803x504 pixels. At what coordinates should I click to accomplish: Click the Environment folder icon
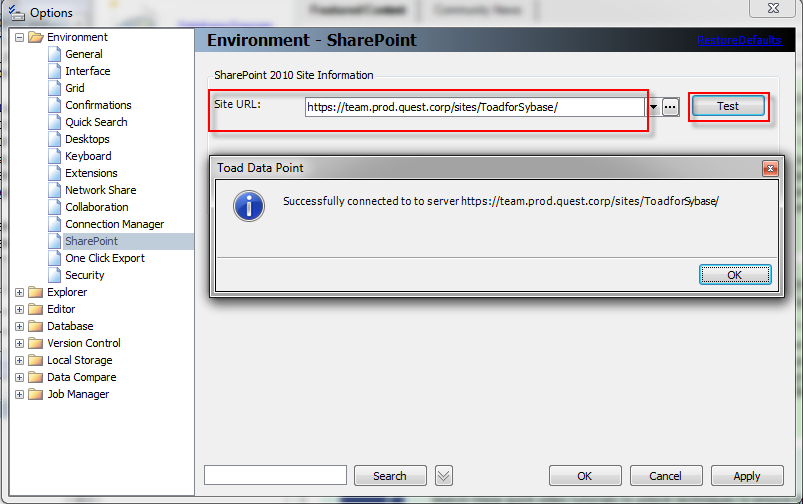tap(35, 37)
